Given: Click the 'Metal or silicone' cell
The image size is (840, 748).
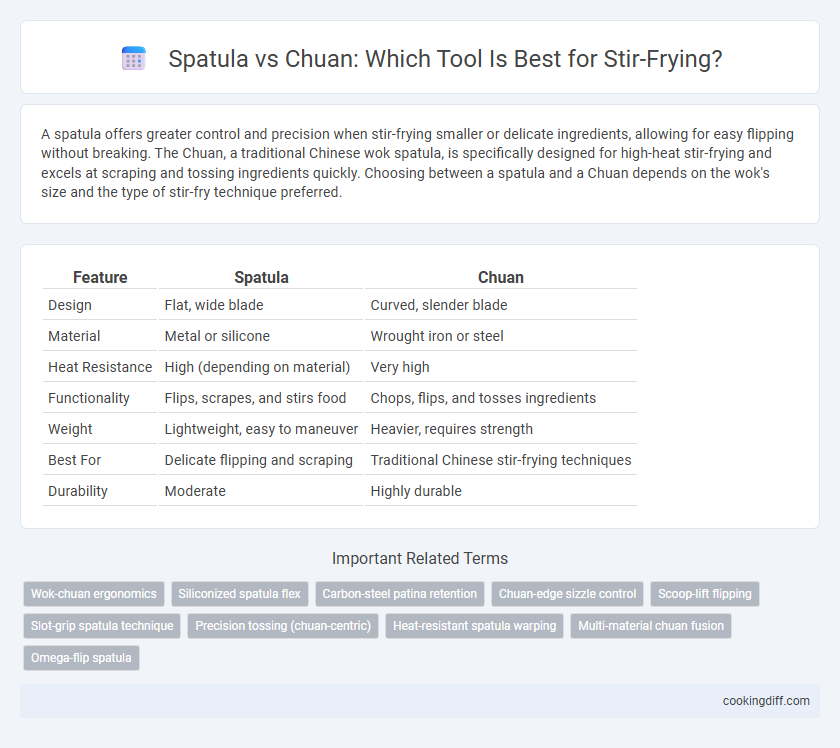Looking at the screenshot, I should (261, 336).
